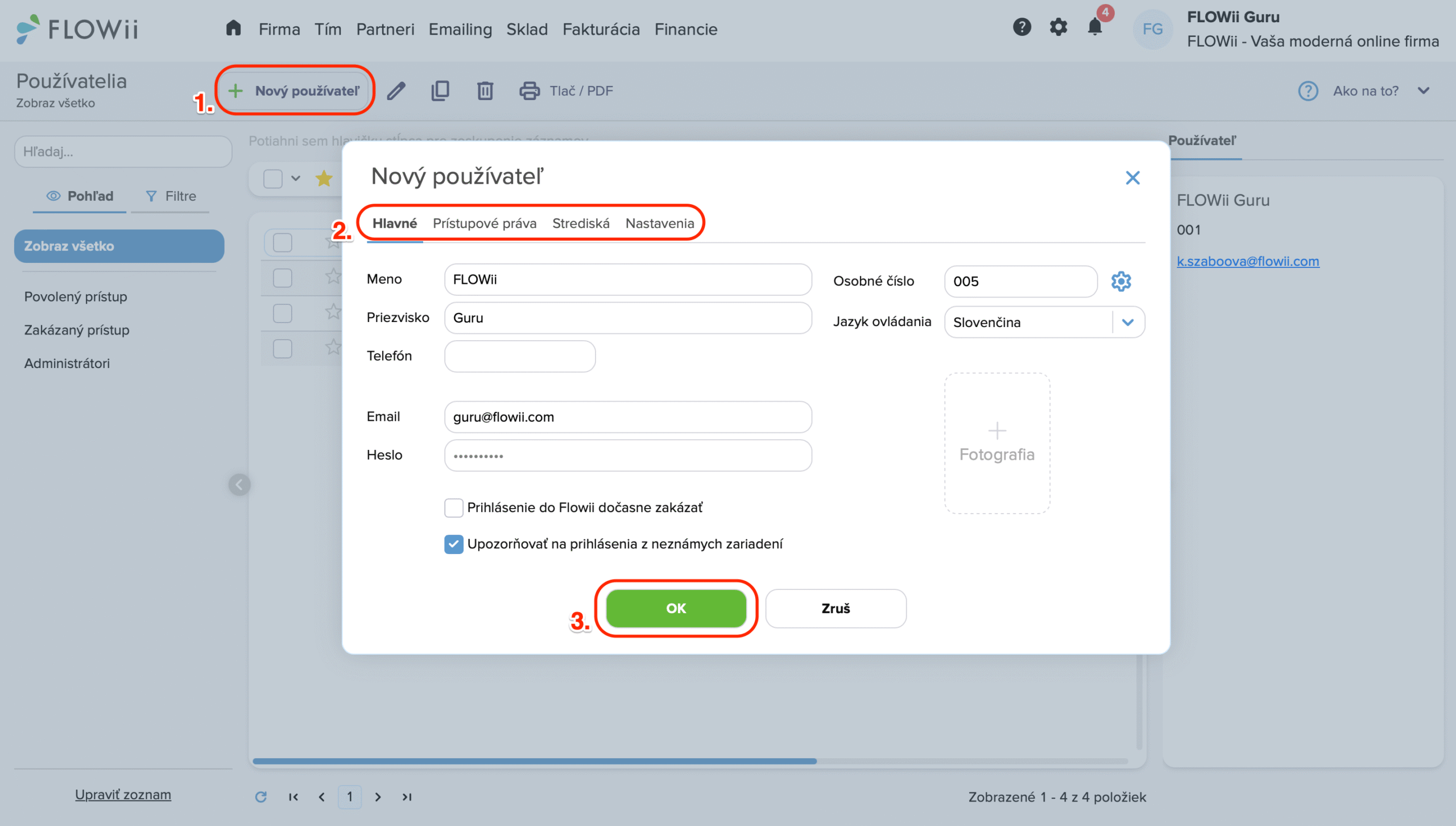The image size is (1456, 826).
Task: Click the FG user avatar
Action: pos(1153,29)
